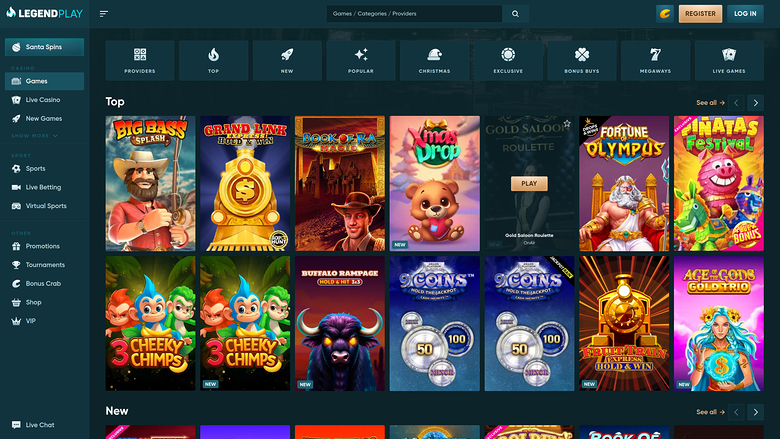
Task: Toggle the sidebar collapse menu icon
Action: (103, 14)
